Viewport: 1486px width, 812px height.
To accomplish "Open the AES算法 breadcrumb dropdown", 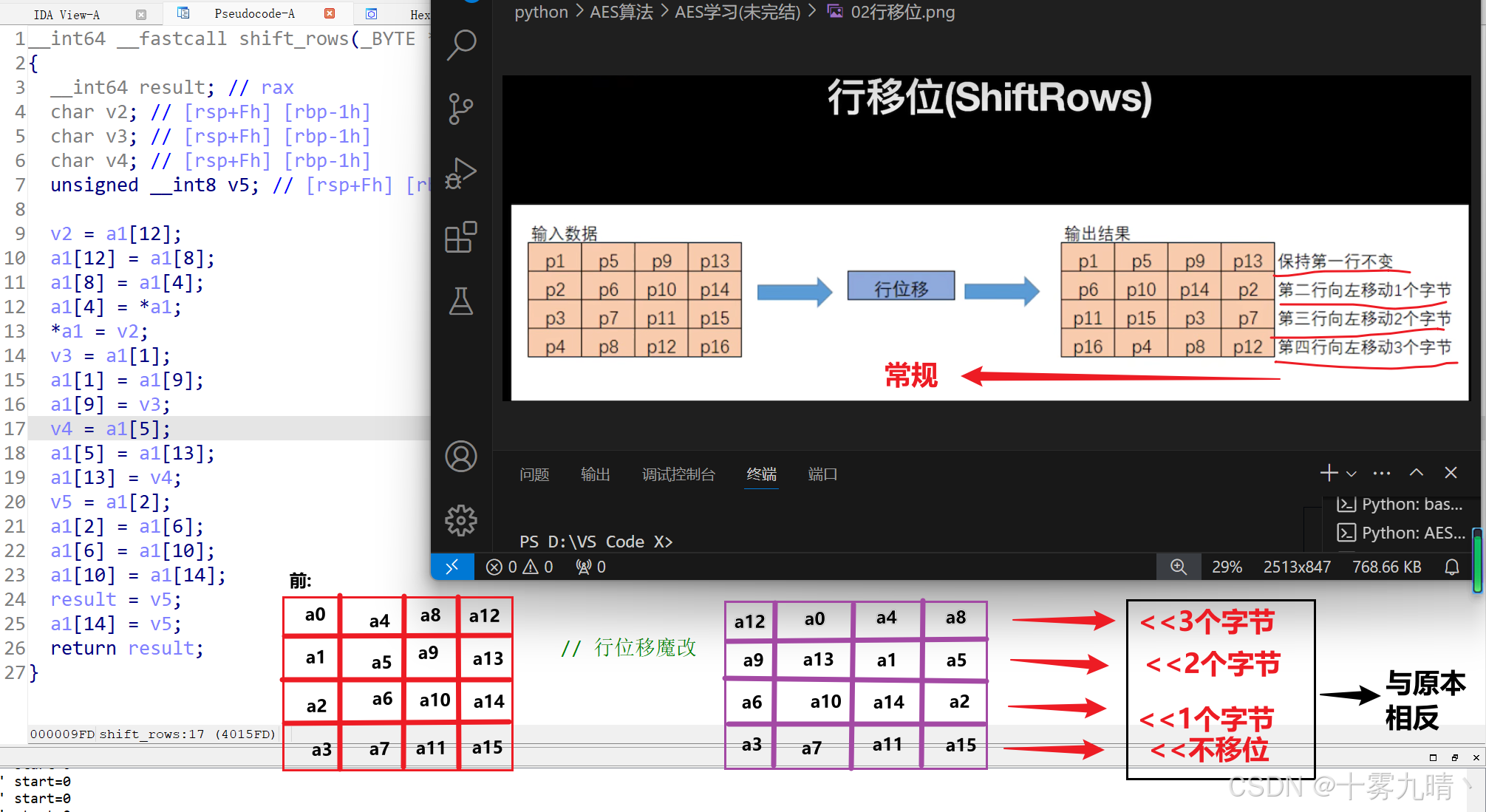I will [621, 12].
